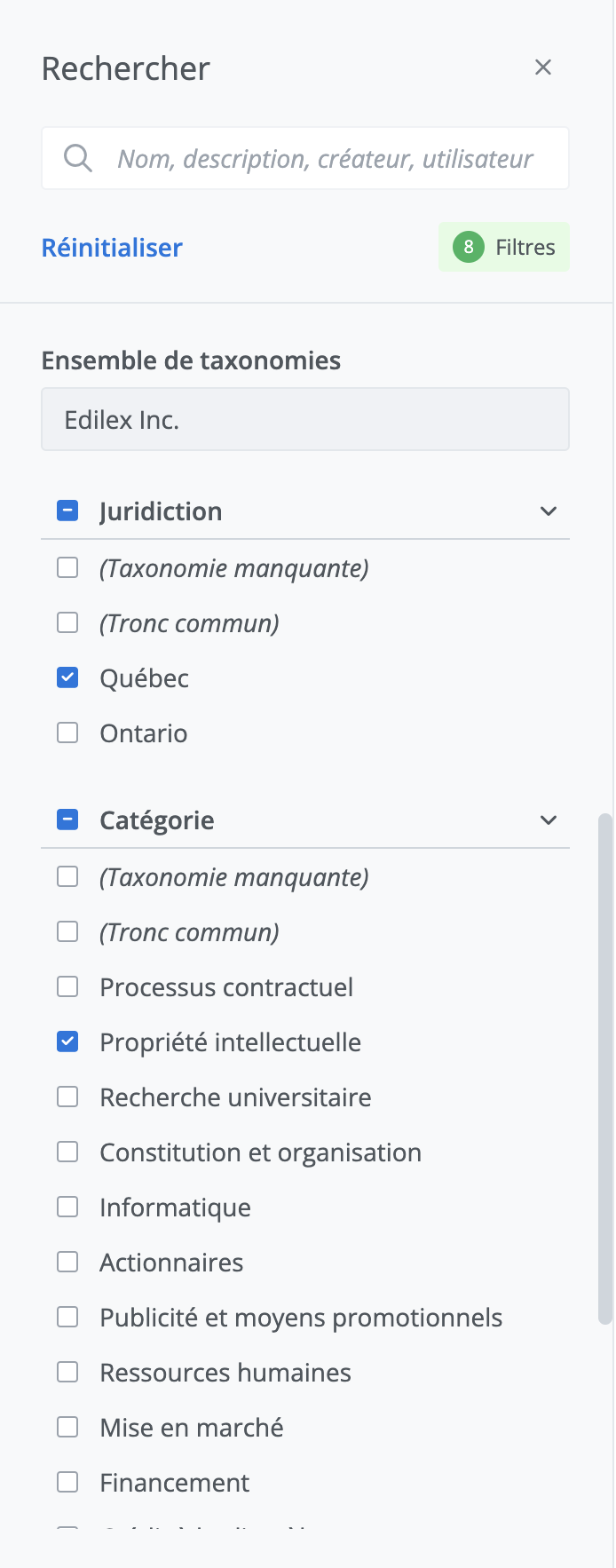This screenshot has width=616, height=1568.
Task: Open the Ensemble de taxonomies dropdown
Action: [304, 419]
